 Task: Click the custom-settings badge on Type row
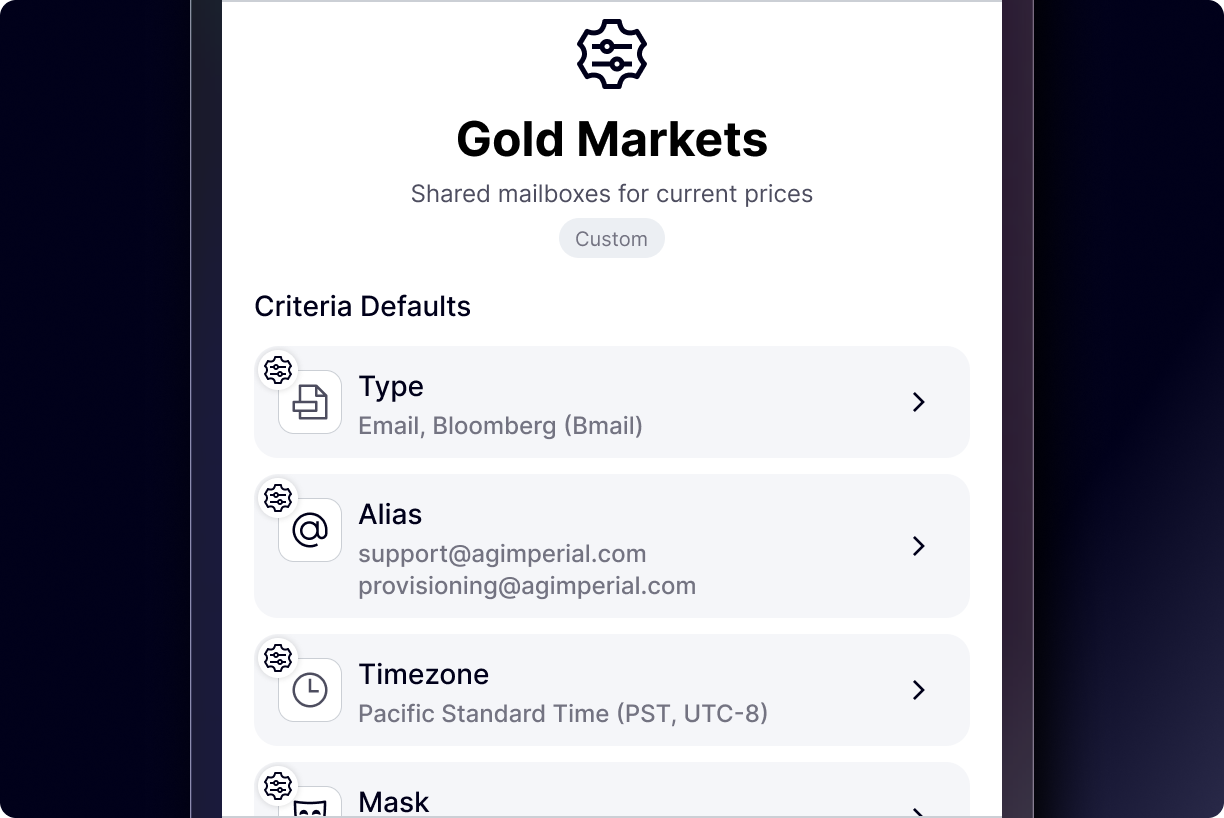(x=278, y=370)
